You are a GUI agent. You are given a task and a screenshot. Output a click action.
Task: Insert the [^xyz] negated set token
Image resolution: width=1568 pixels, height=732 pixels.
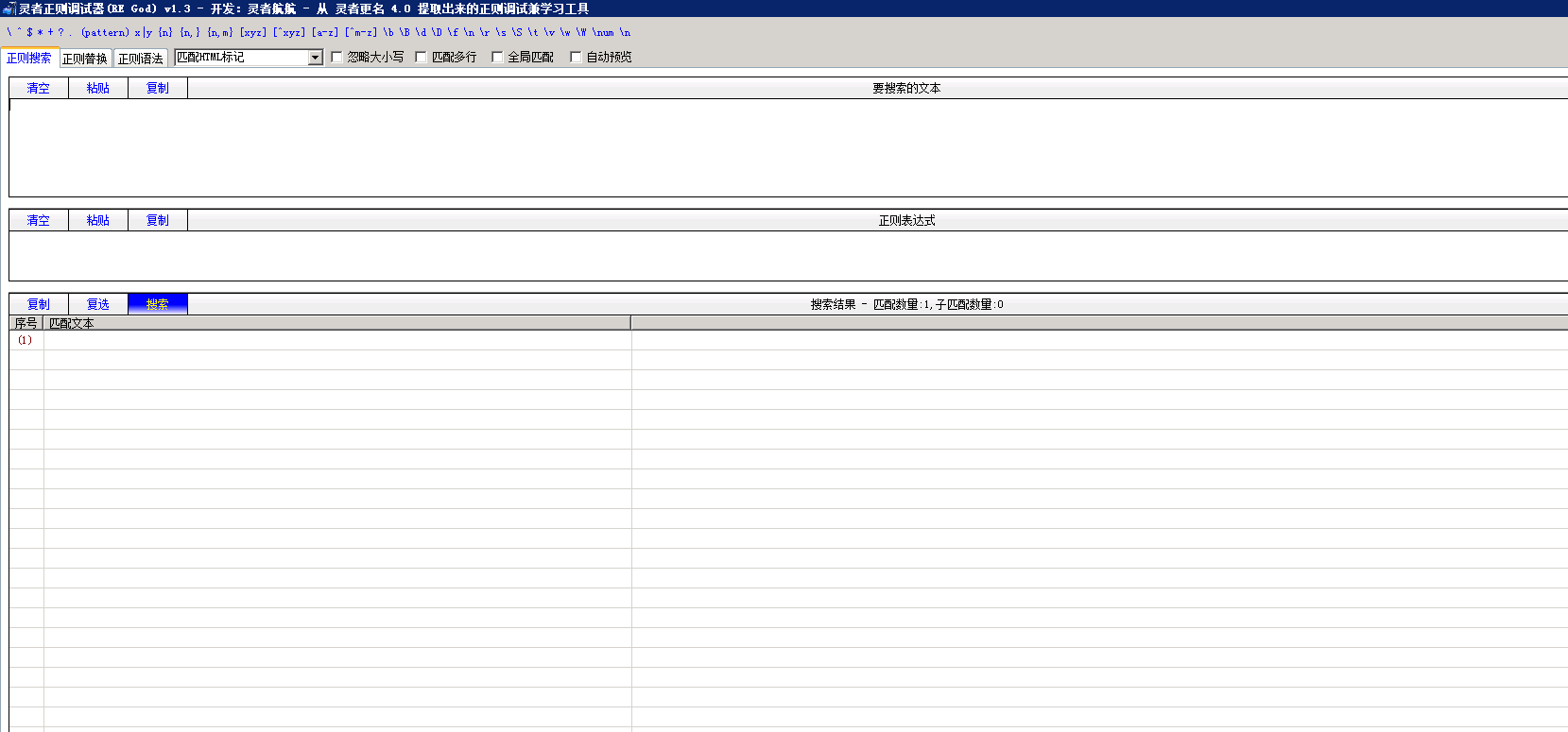click(x=289, y=32)
